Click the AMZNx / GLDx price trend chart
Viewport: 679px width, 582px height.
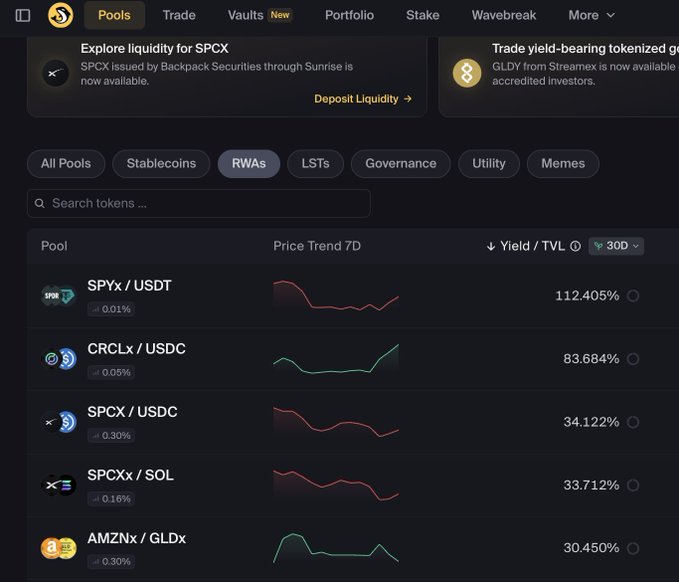pos(336,548)
